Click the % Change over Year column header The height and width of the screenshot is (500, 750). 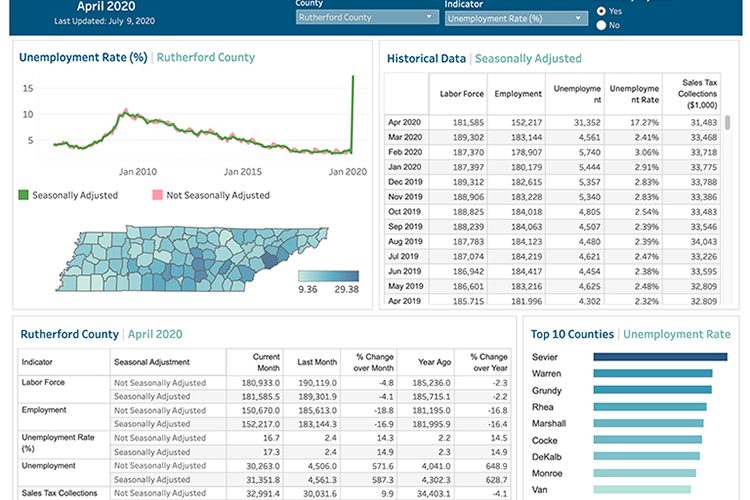tap(487, 361)
